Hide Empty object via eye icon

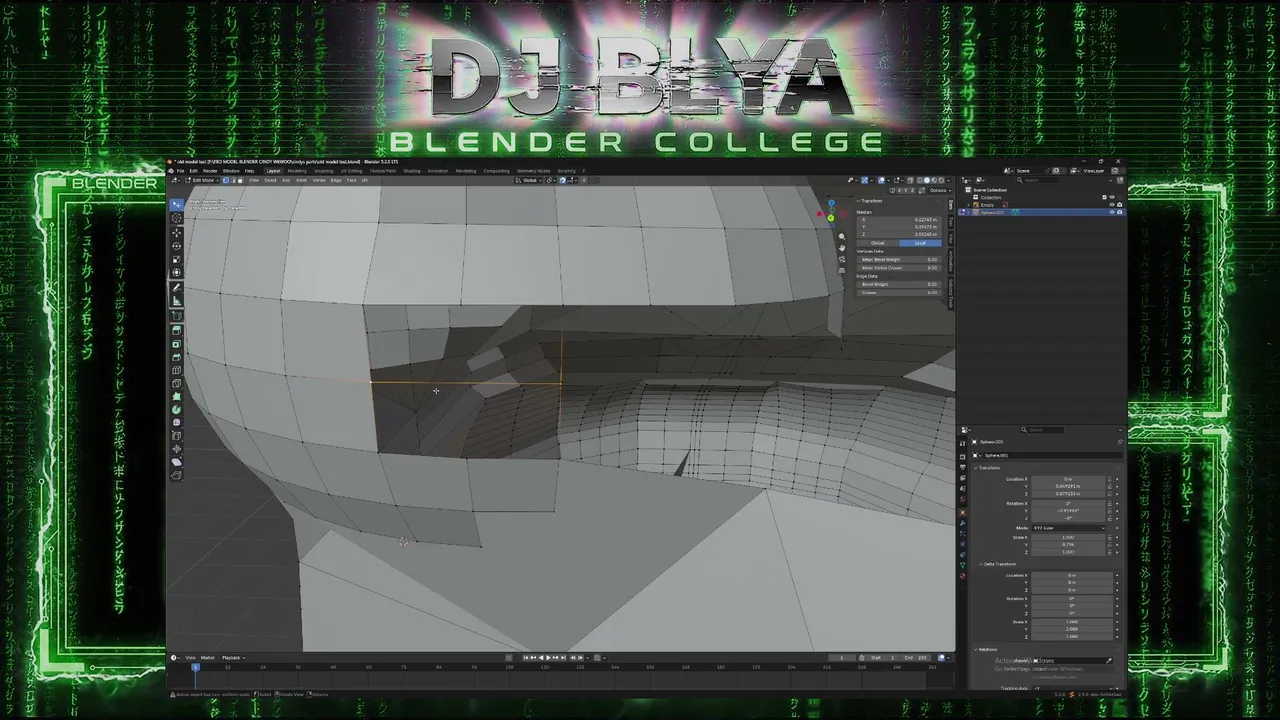pyautogui.click(x=1111, y=205)
